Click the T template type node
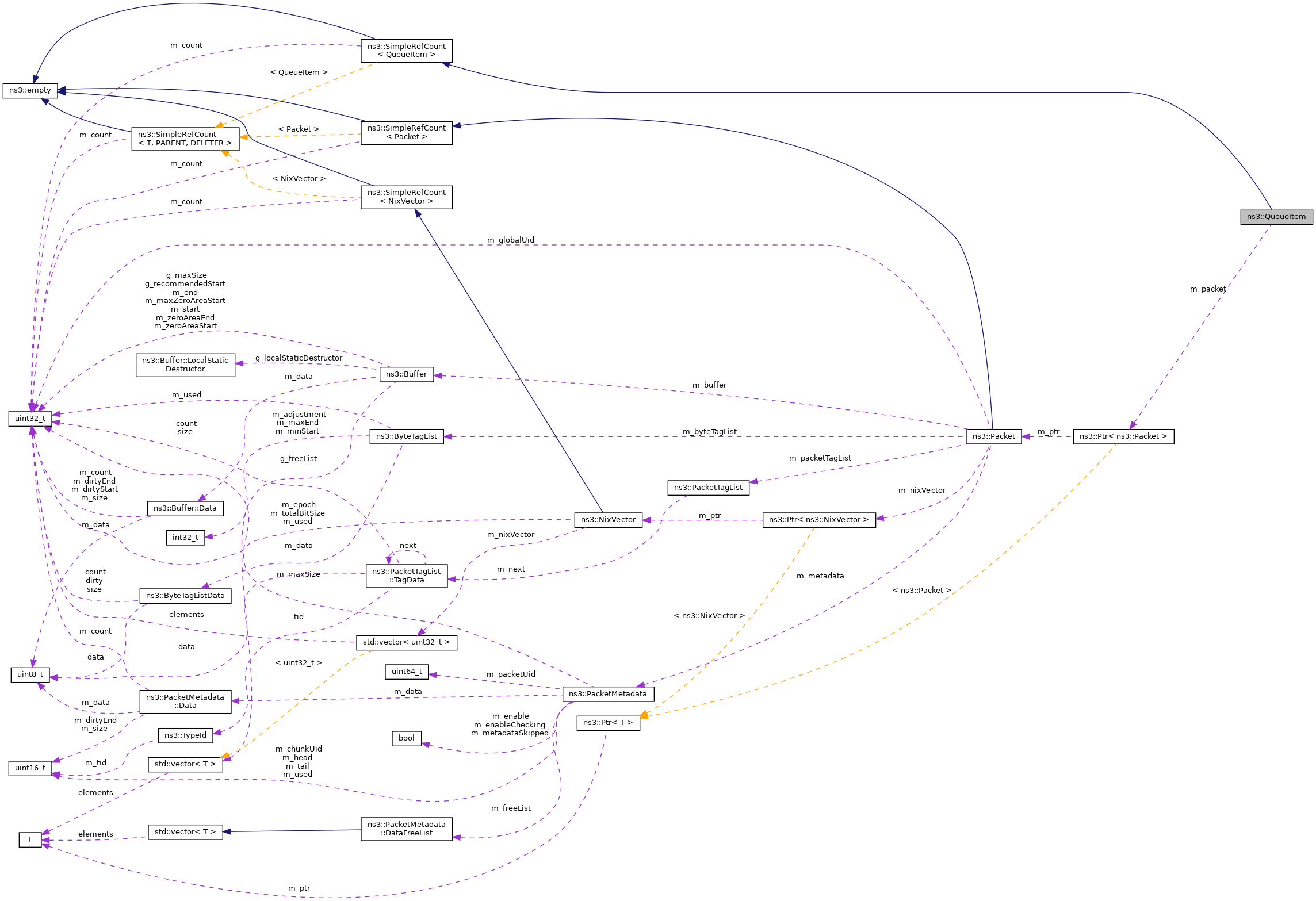This screenshot has width=1316, height=901. point(30,840)
